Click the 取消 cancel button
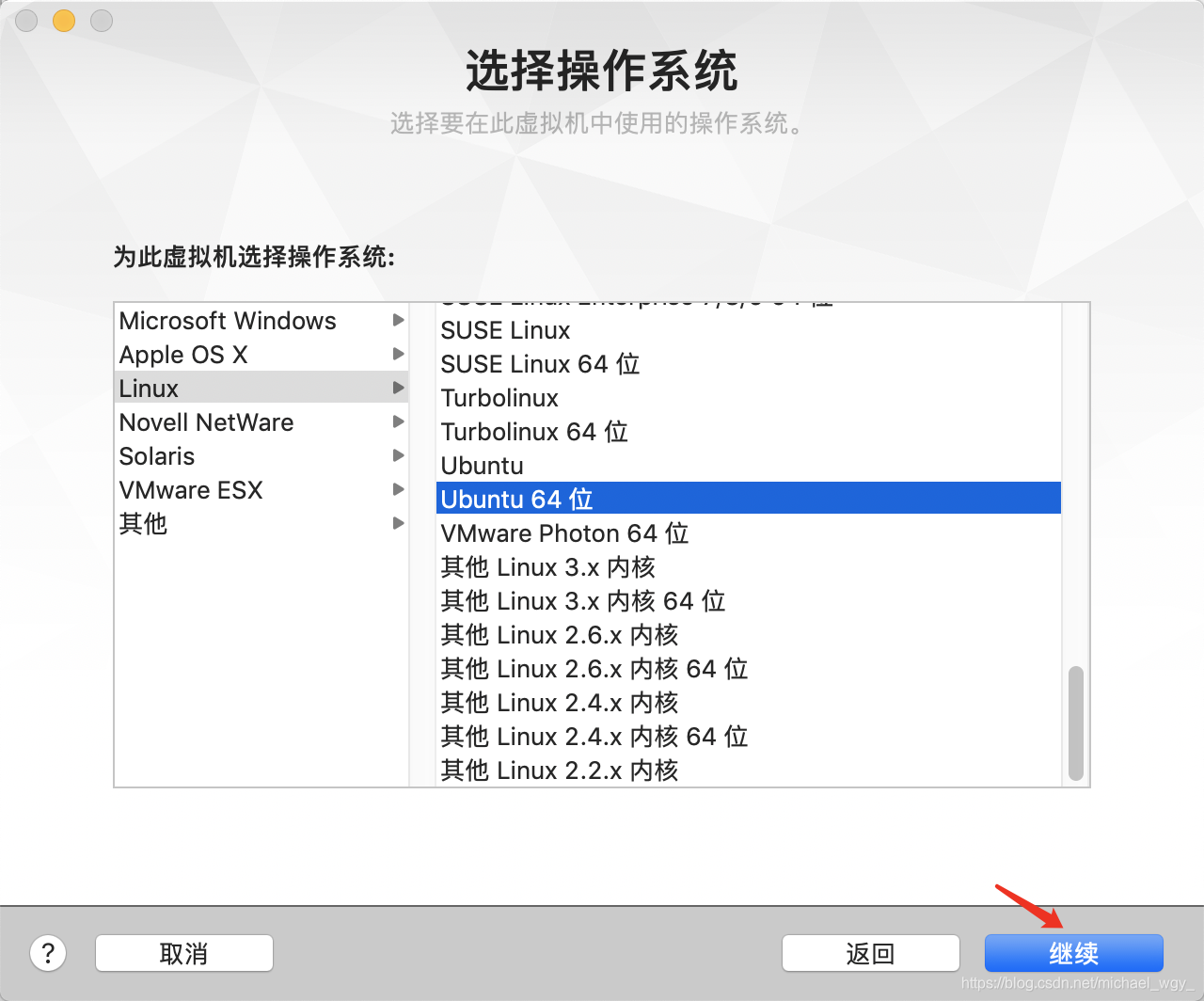The height and width of the screenshot is (1001, 1204). pos(184,953)
